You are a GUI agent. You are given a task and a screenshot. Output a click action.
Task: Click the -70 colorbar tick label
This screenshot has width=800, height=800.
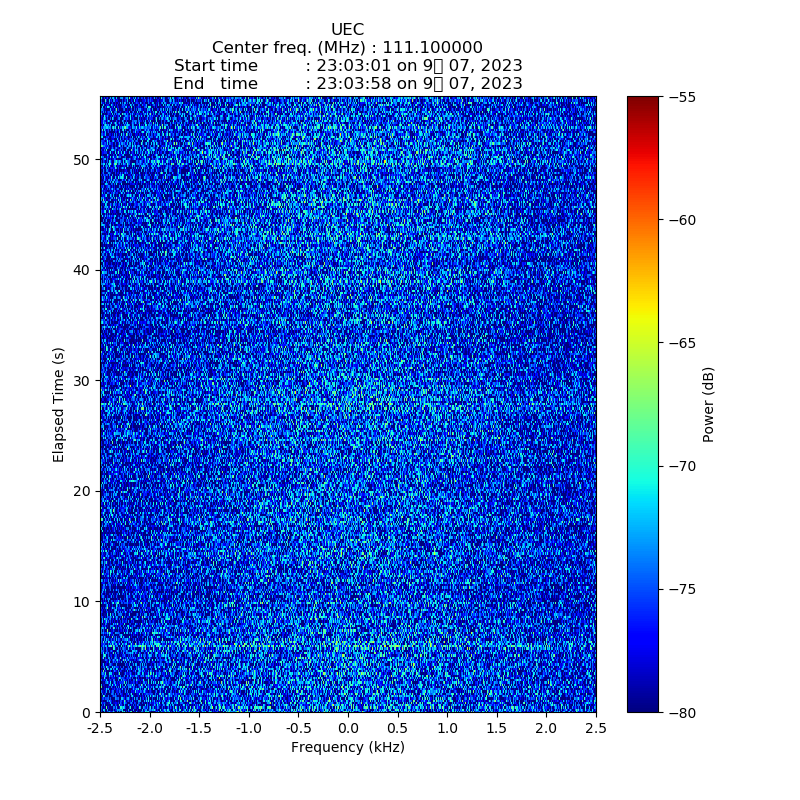[x=690, y=466]
